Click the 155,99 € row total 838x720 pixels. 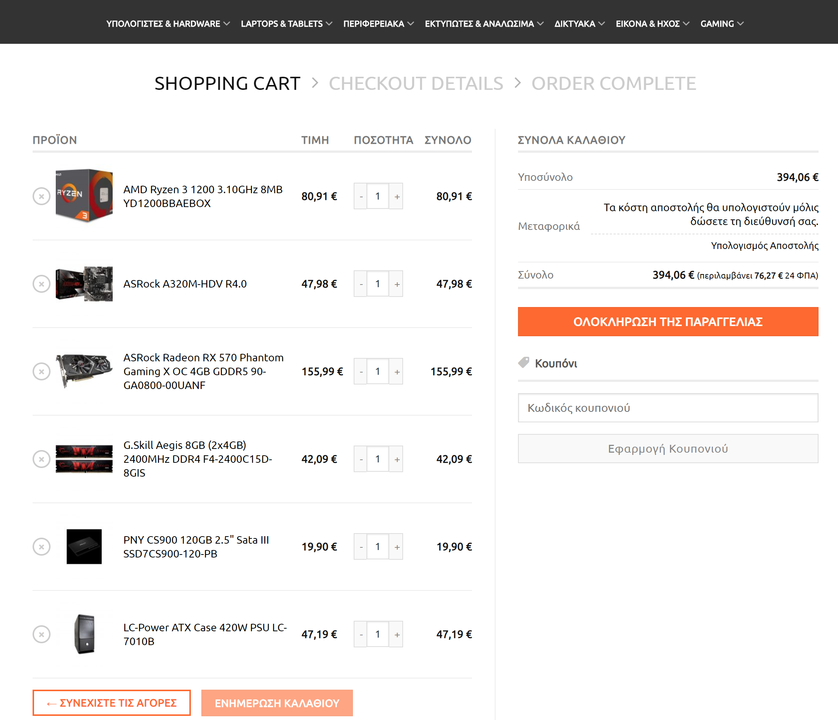pos(451,371)
